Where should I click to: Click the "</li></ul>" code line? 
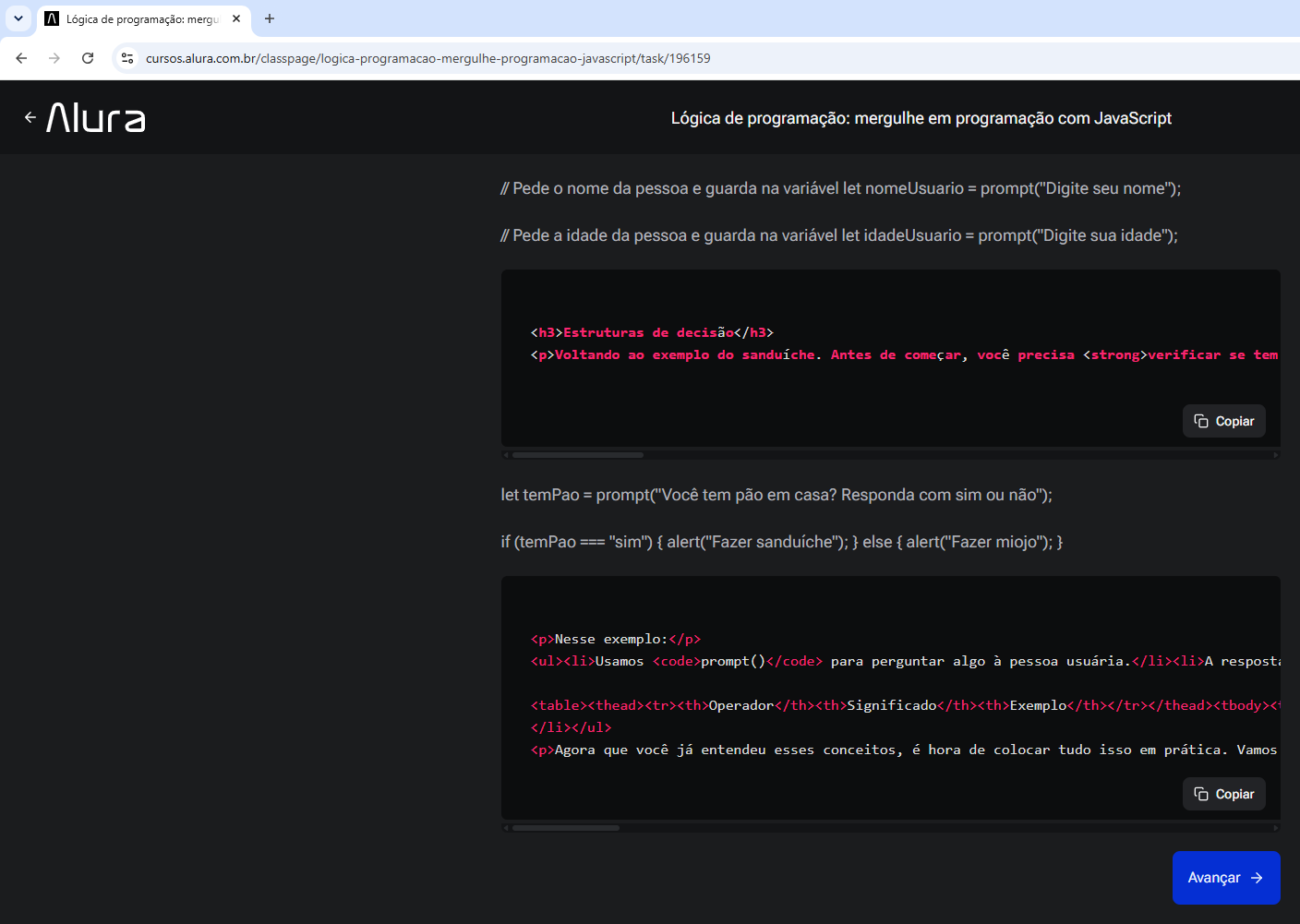pyautogui.click(x=571, y=727)
